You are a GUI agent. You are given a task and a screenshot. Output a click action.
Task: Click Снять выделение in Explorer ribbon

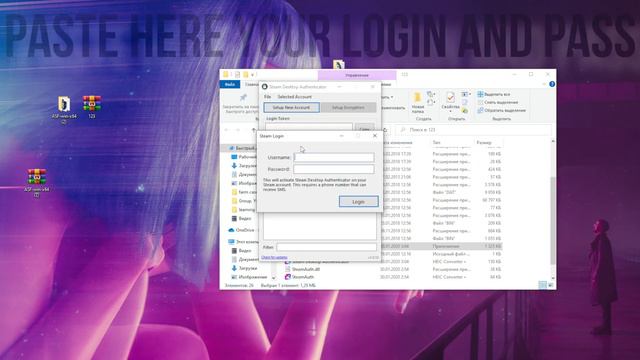pyautogui.click(x=498, y=102)
